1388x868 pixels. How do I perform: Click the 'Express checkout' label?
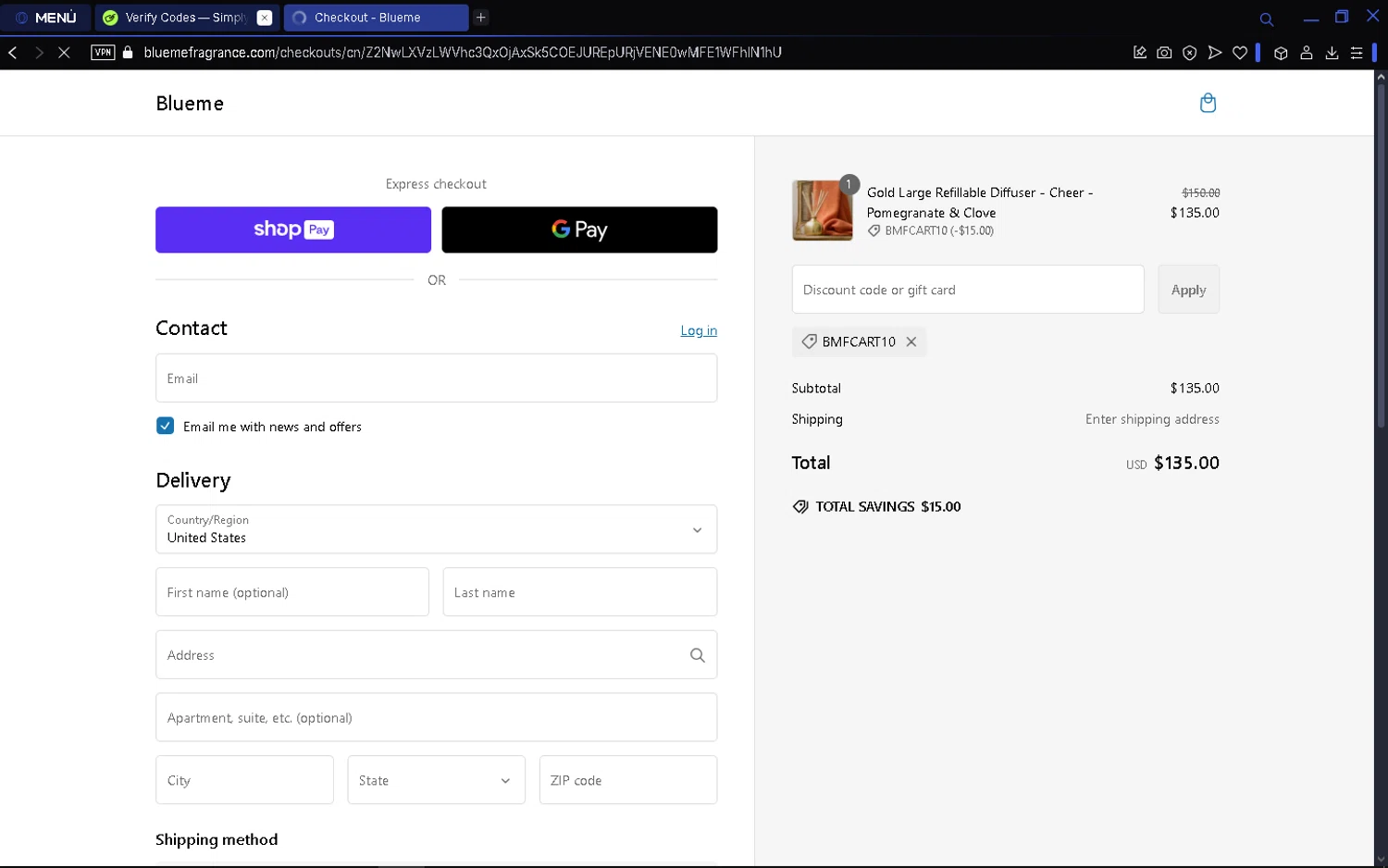[436, 184]
